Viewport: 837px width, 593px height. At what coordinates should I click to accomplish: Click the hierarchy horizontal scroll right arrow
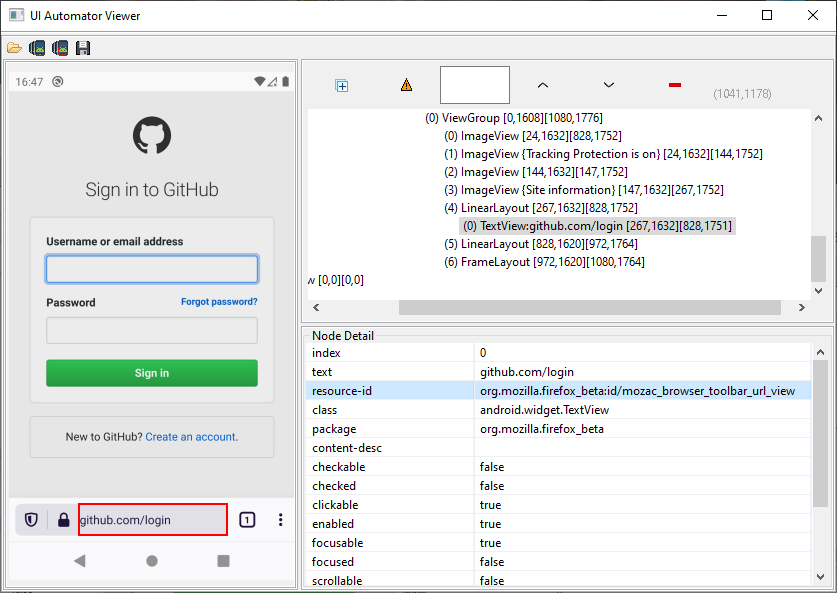click(x=801, y=307)
